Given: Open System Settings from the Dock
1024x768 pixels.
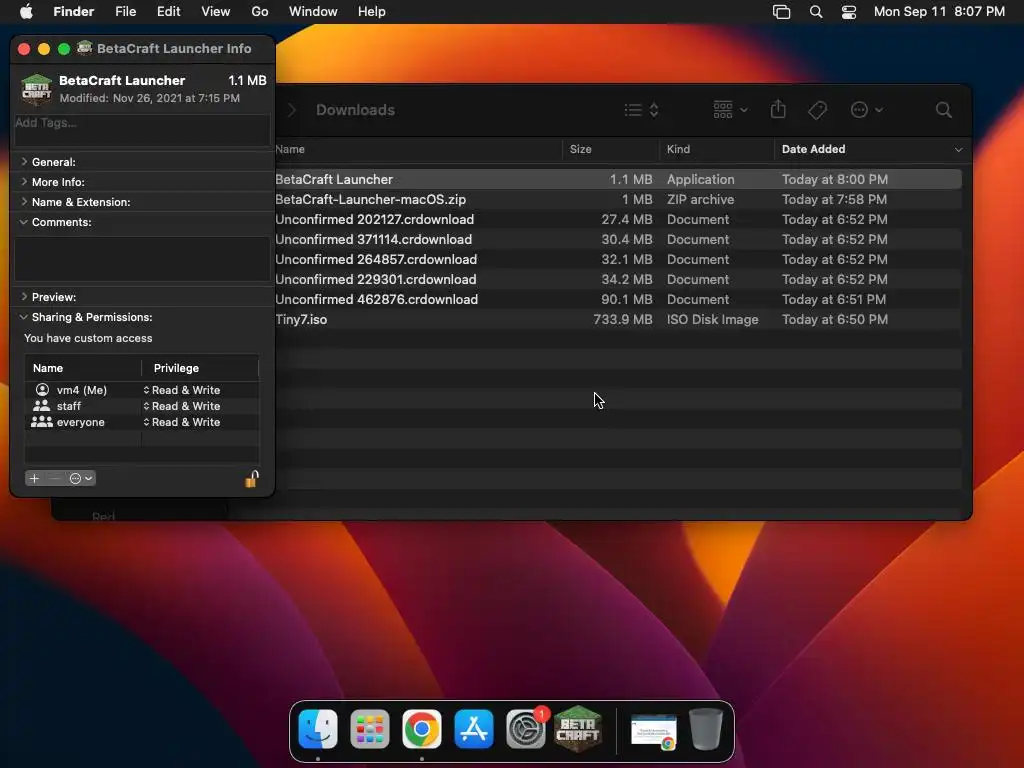Looking at the screenshot, I should [x=526, y=729].
